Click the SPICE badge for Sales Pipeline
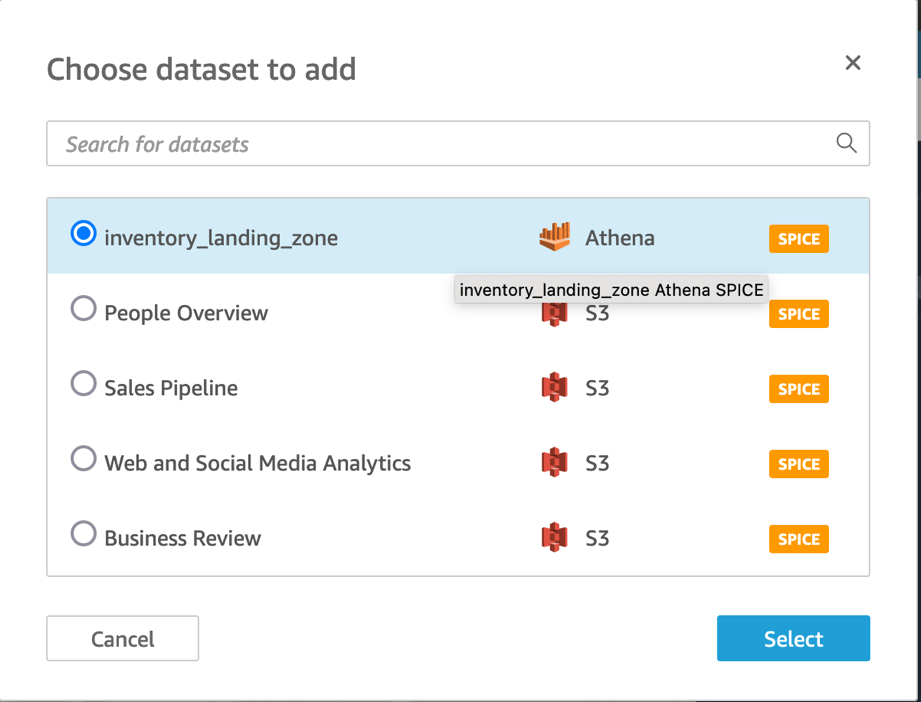This screenshot has height=702, width=921. click(x=798, y=389)
